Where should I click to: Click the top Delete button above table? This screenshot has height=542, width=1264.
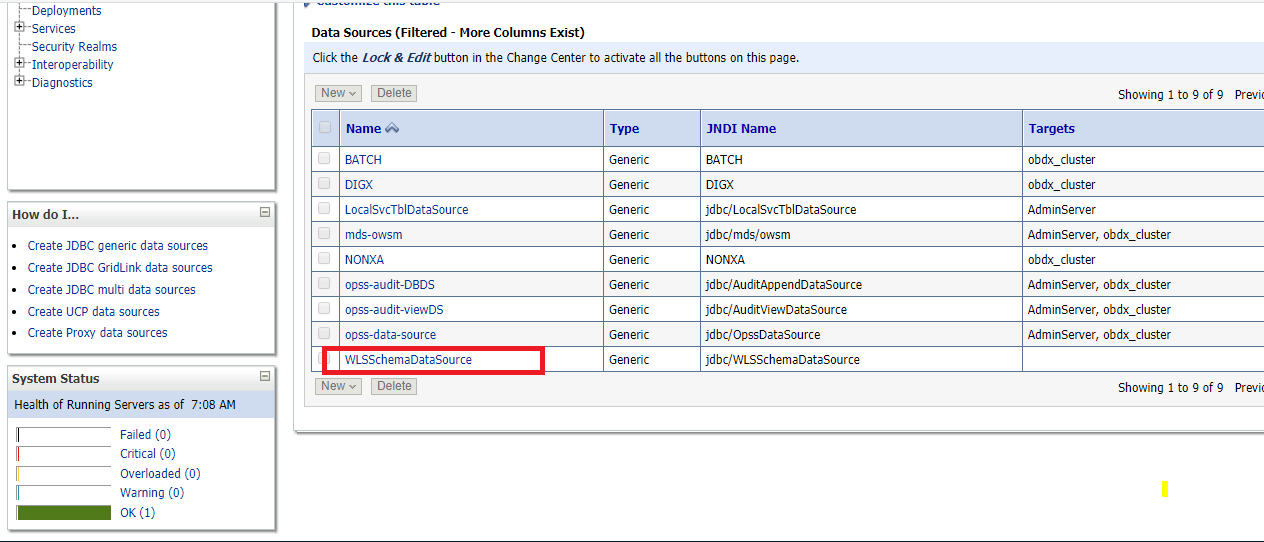tap(394, 93)
